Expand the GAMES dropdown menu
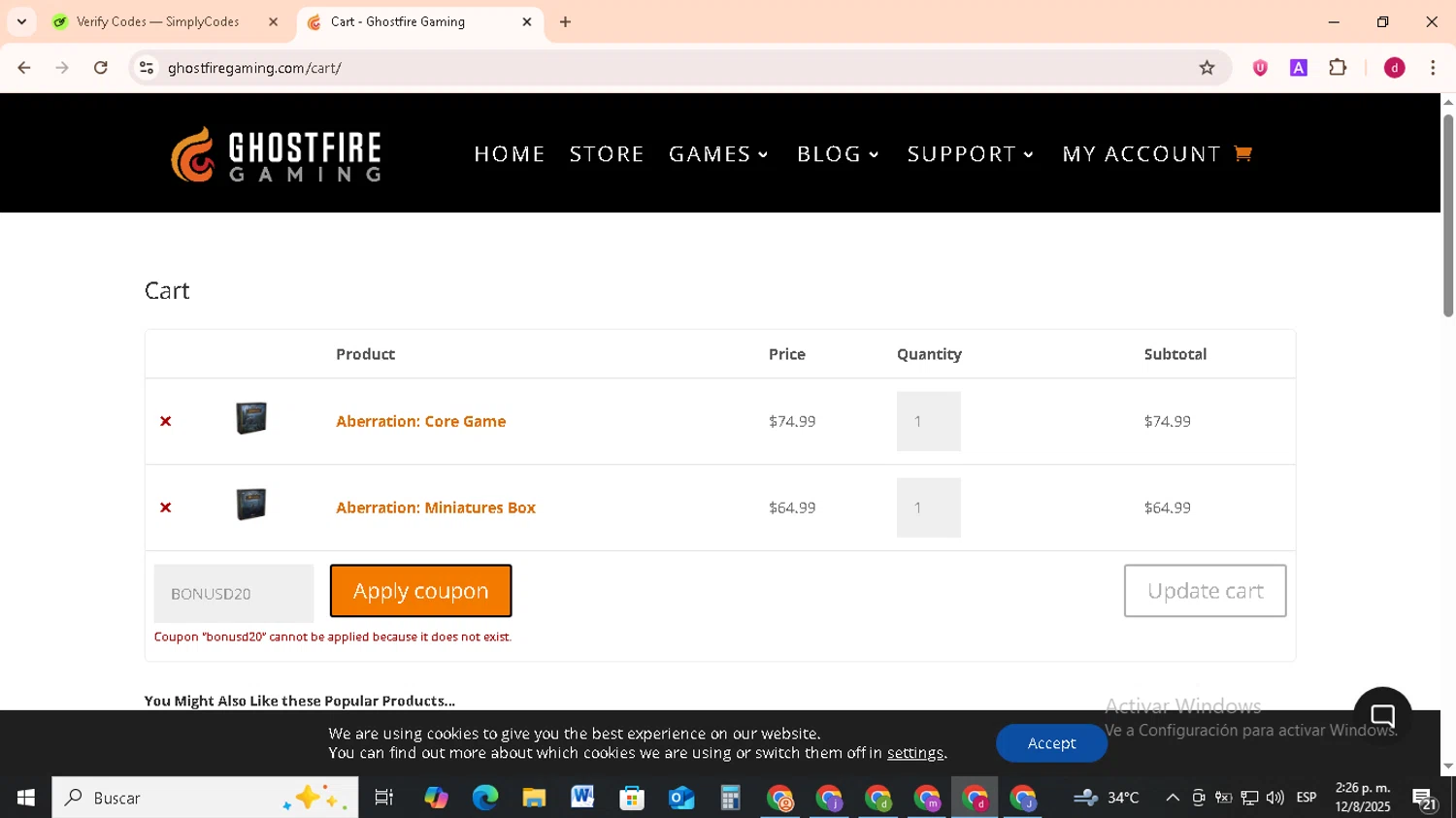 (x=719, y=154)
